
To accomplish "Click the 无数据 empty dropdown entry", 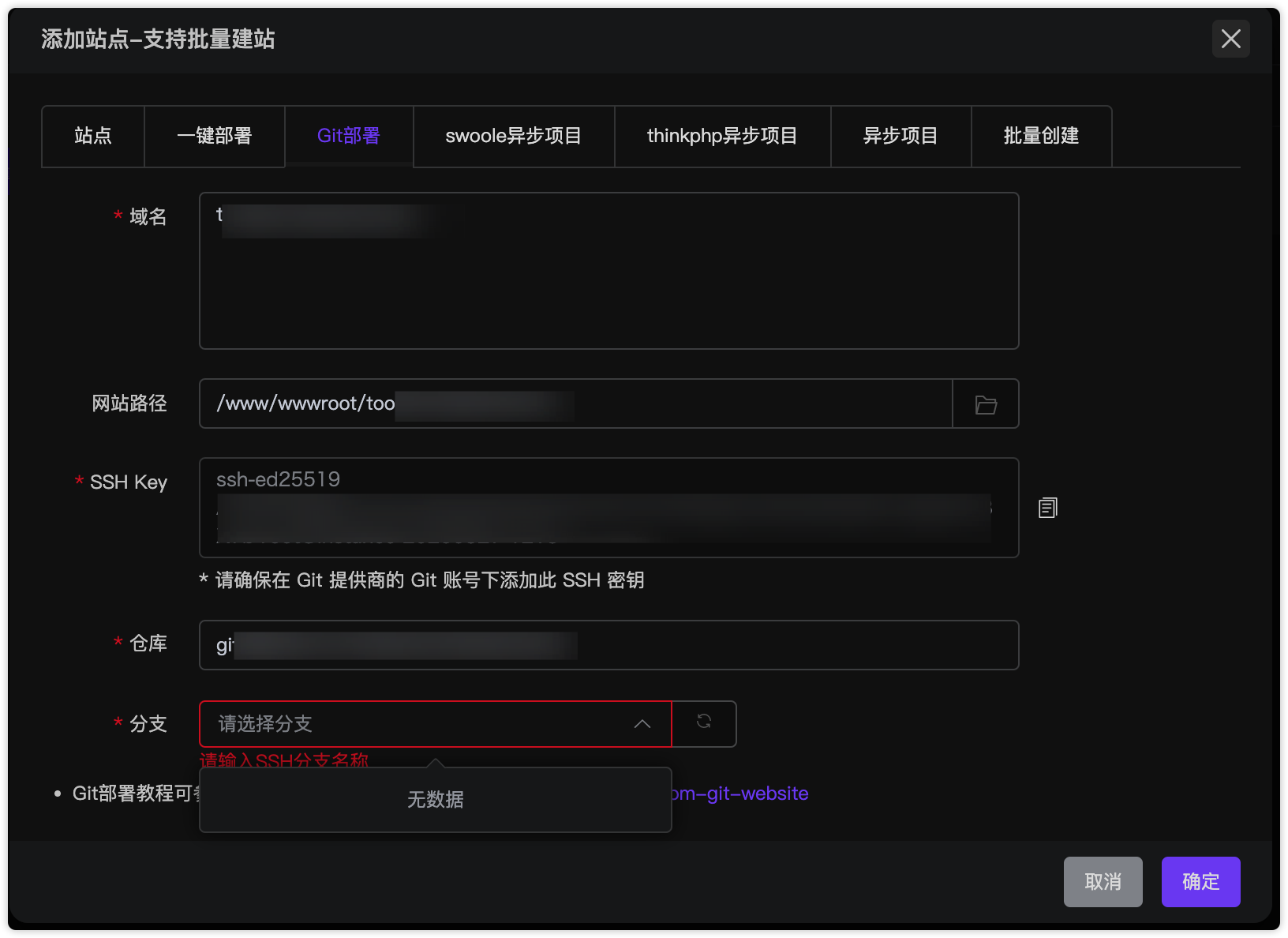I will pos(435,800).
